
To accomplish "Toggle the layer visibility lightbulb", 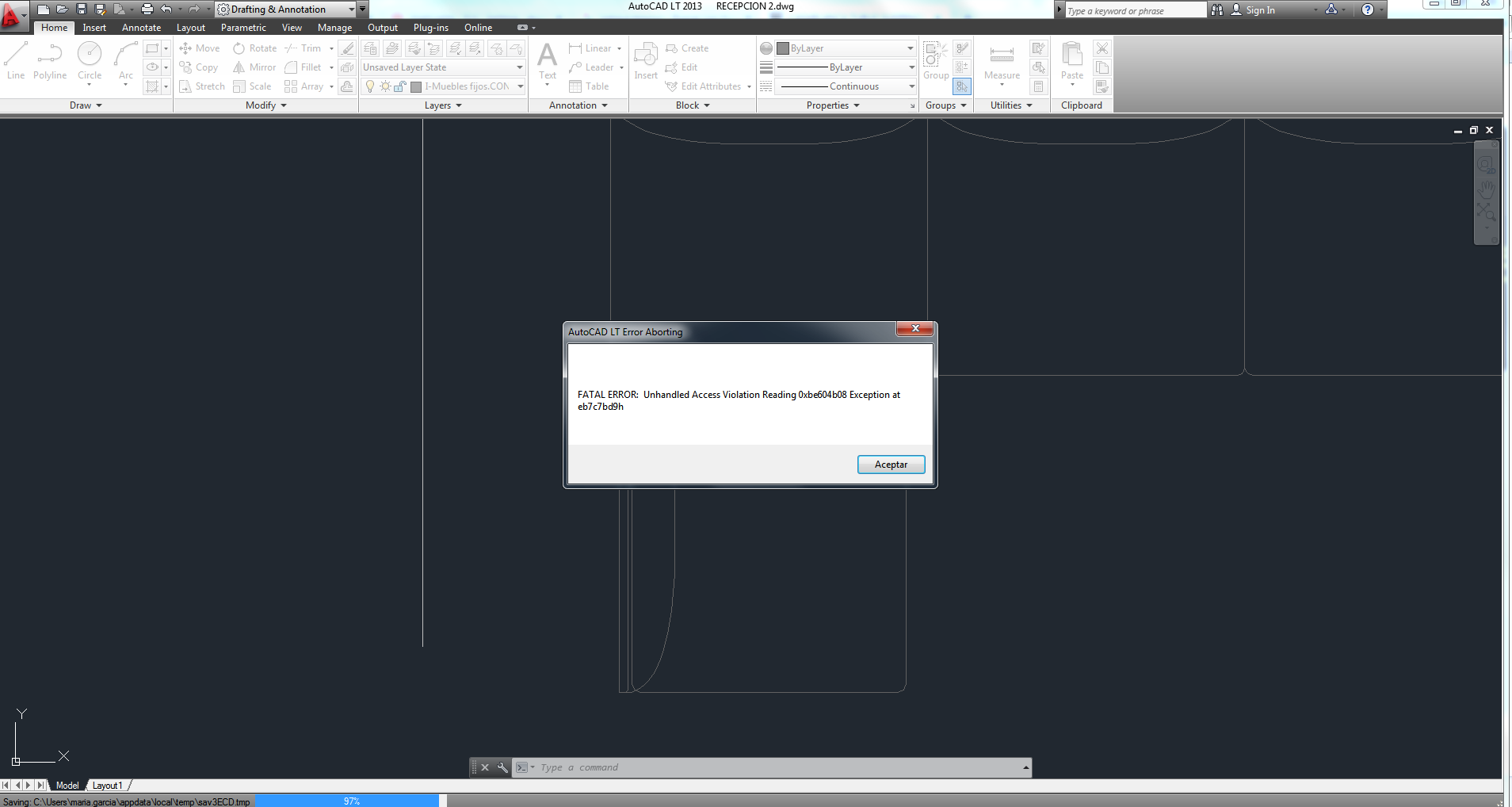I will (370, 86).
